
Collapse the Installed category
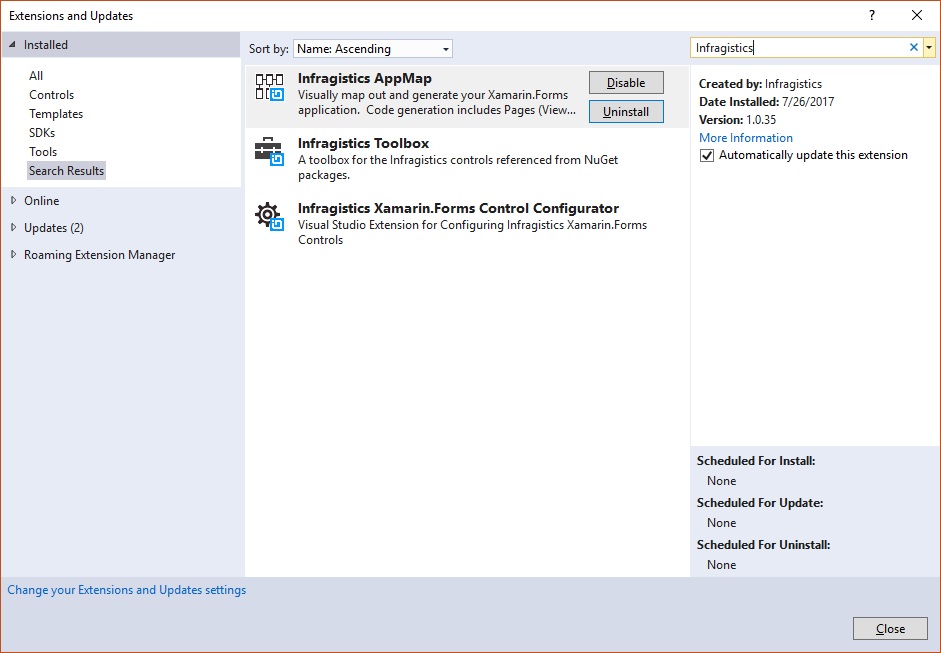[x=13, y=45]
